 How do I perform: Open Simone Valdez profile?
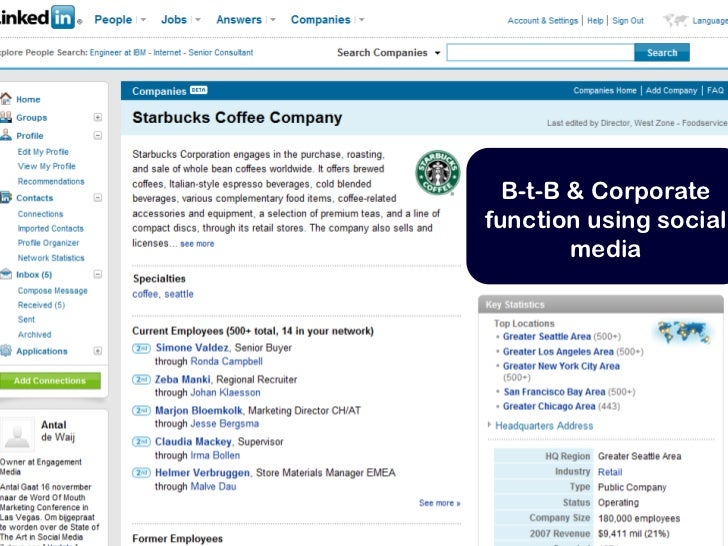pos(192,348)
